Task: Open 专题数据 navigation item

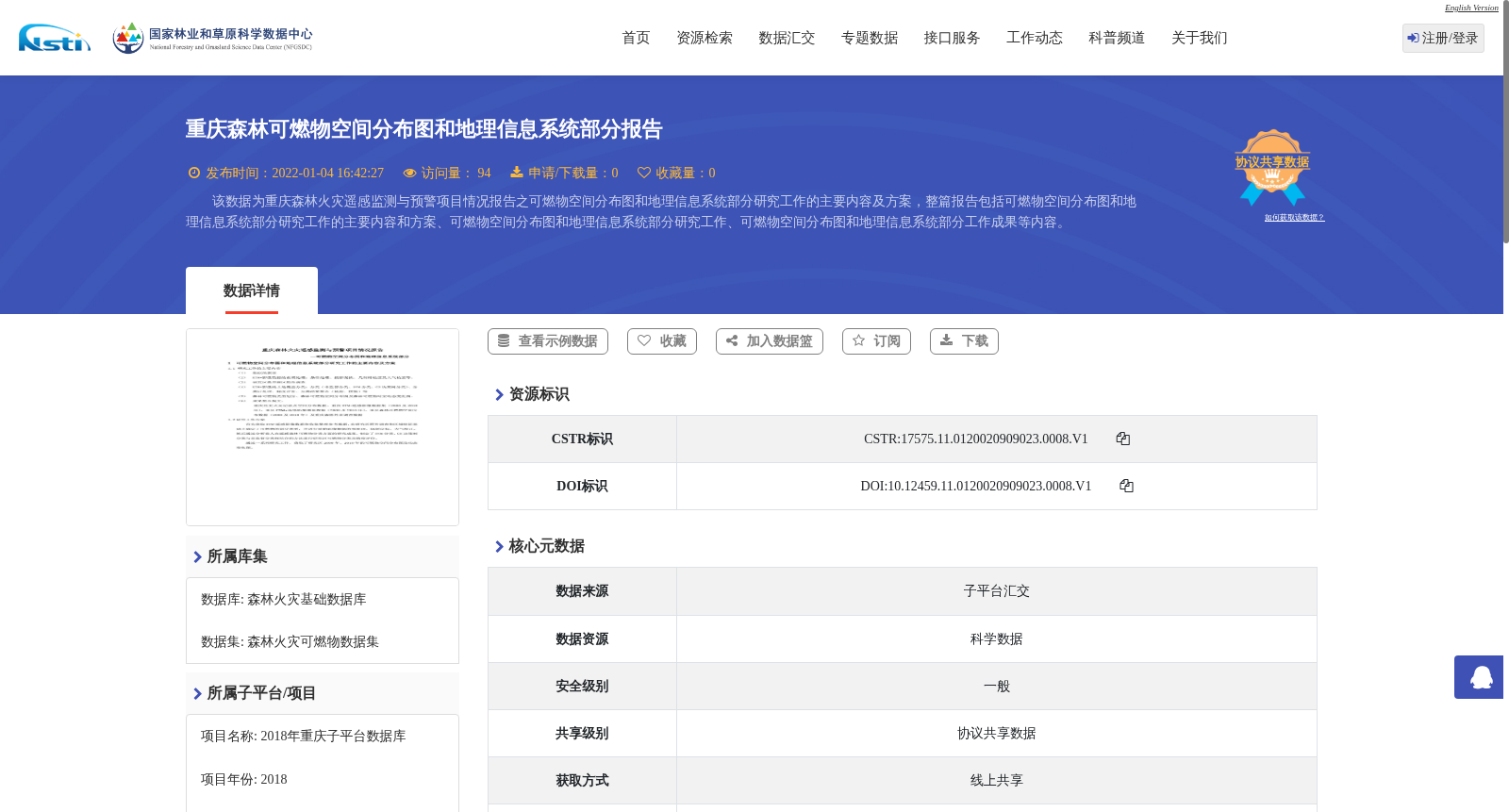Action: 870,38
